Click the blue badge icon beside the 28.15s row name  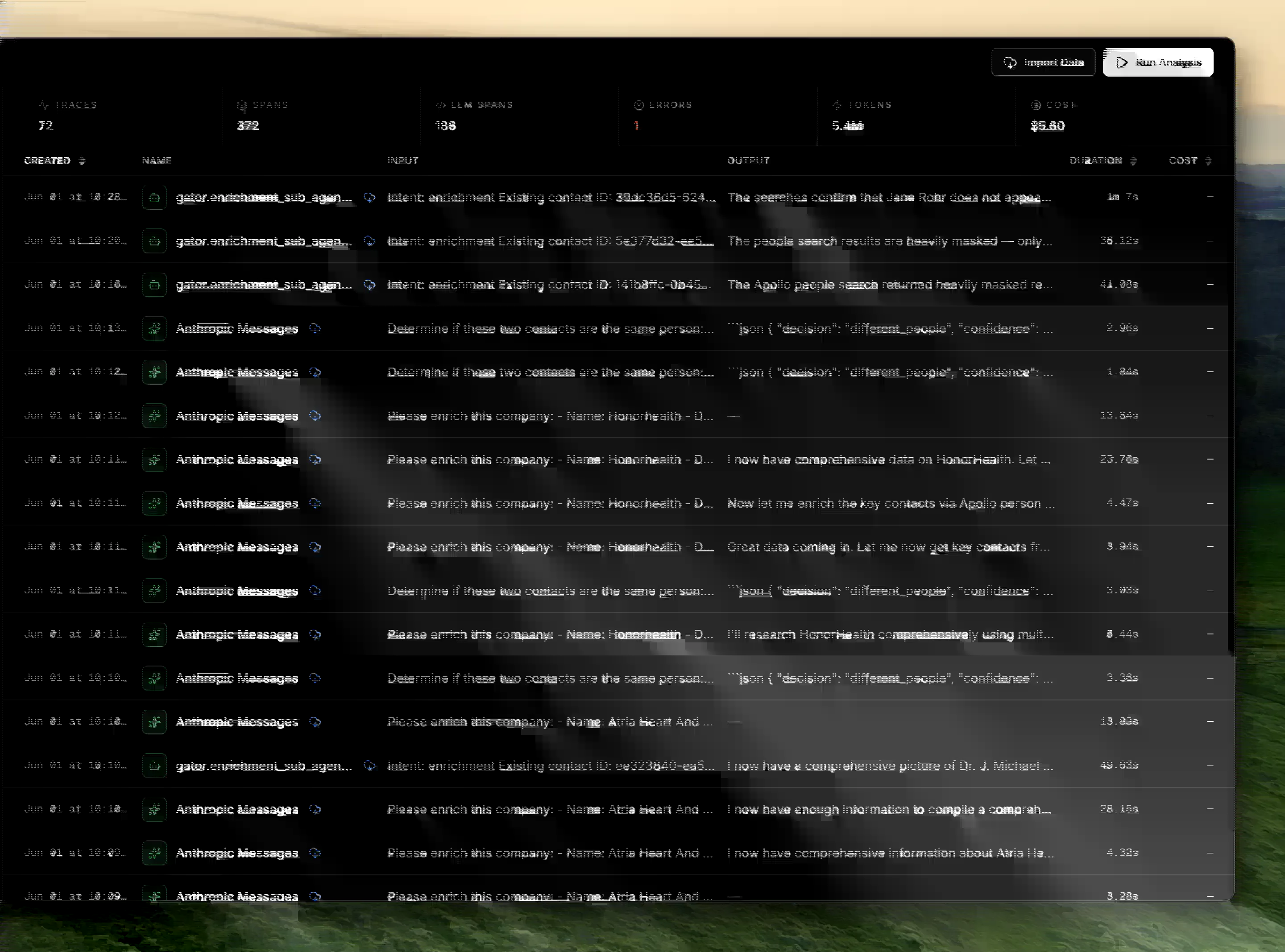(x=315, y=810)
